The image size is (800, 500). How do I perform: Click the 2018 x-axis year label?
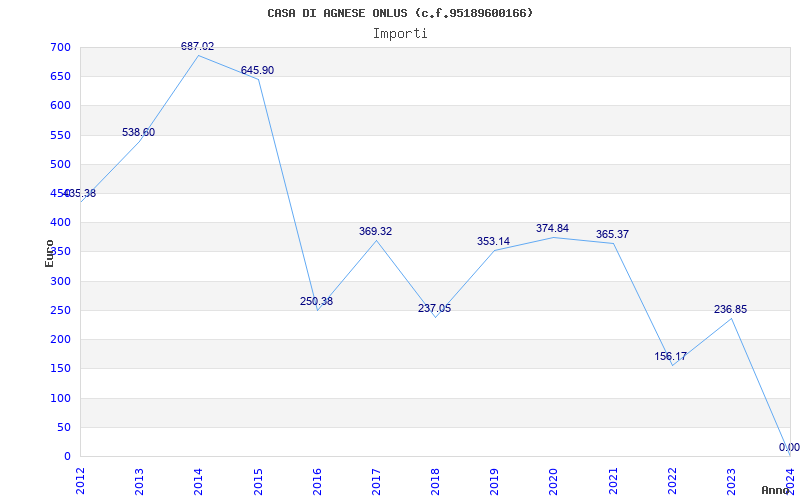tap(435, 480)
